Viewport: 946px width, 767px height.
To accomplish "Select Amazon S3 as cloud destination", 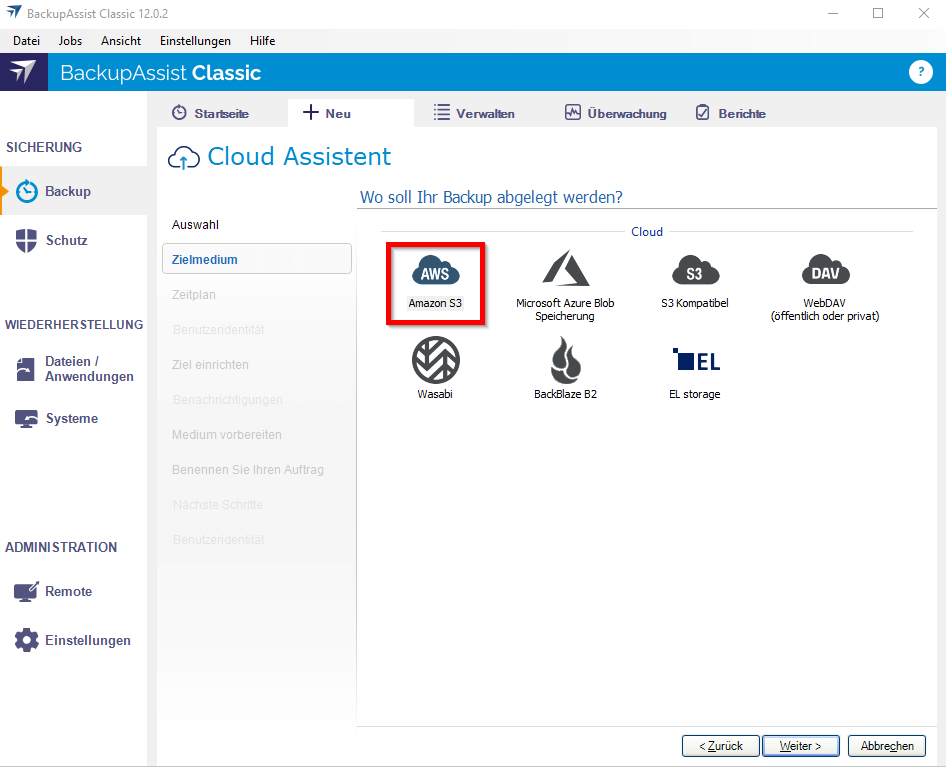I will [435, 273].
